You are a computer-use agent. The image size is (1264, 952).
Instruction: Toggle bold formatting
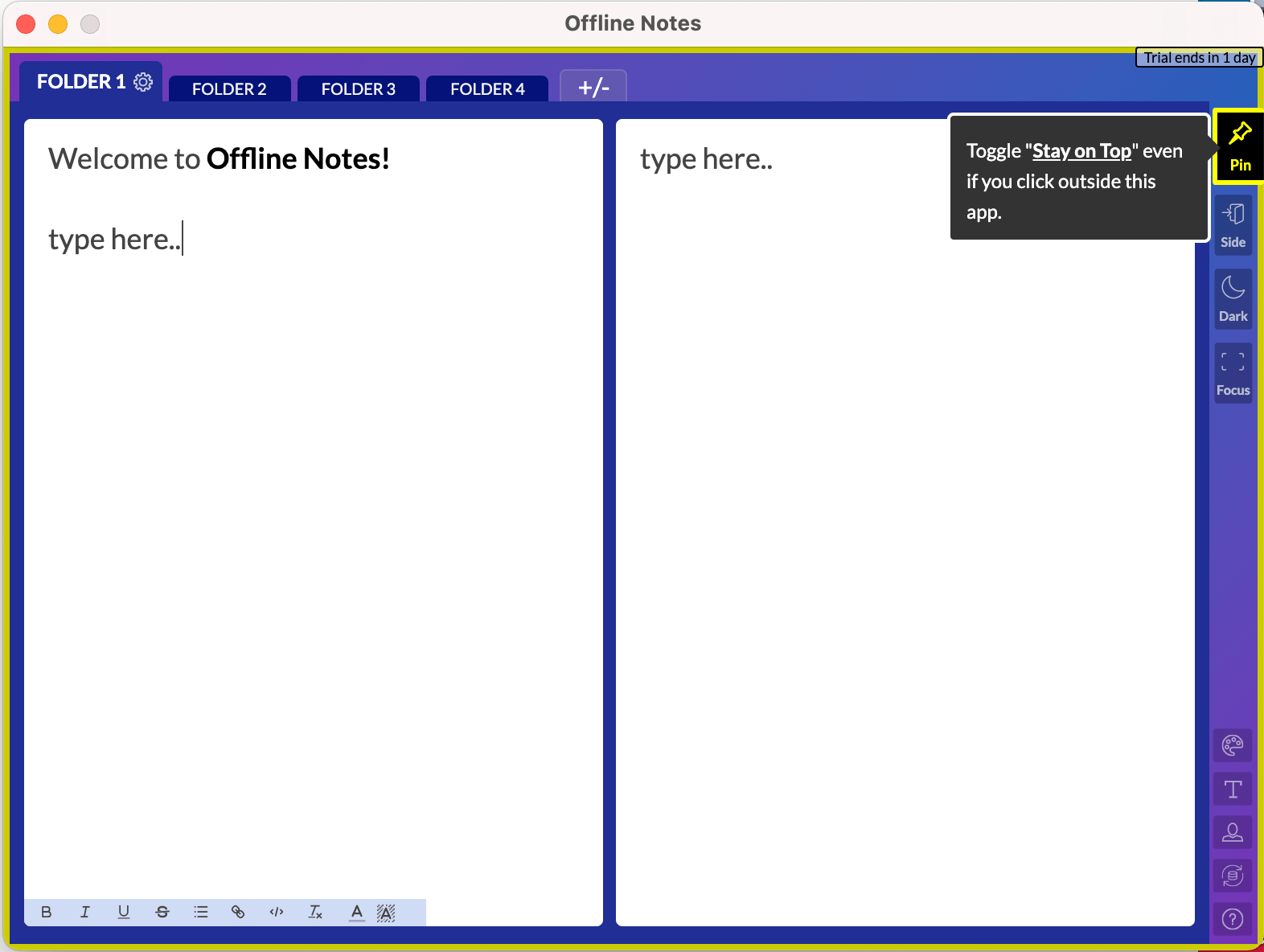click(x=47, y=912)
